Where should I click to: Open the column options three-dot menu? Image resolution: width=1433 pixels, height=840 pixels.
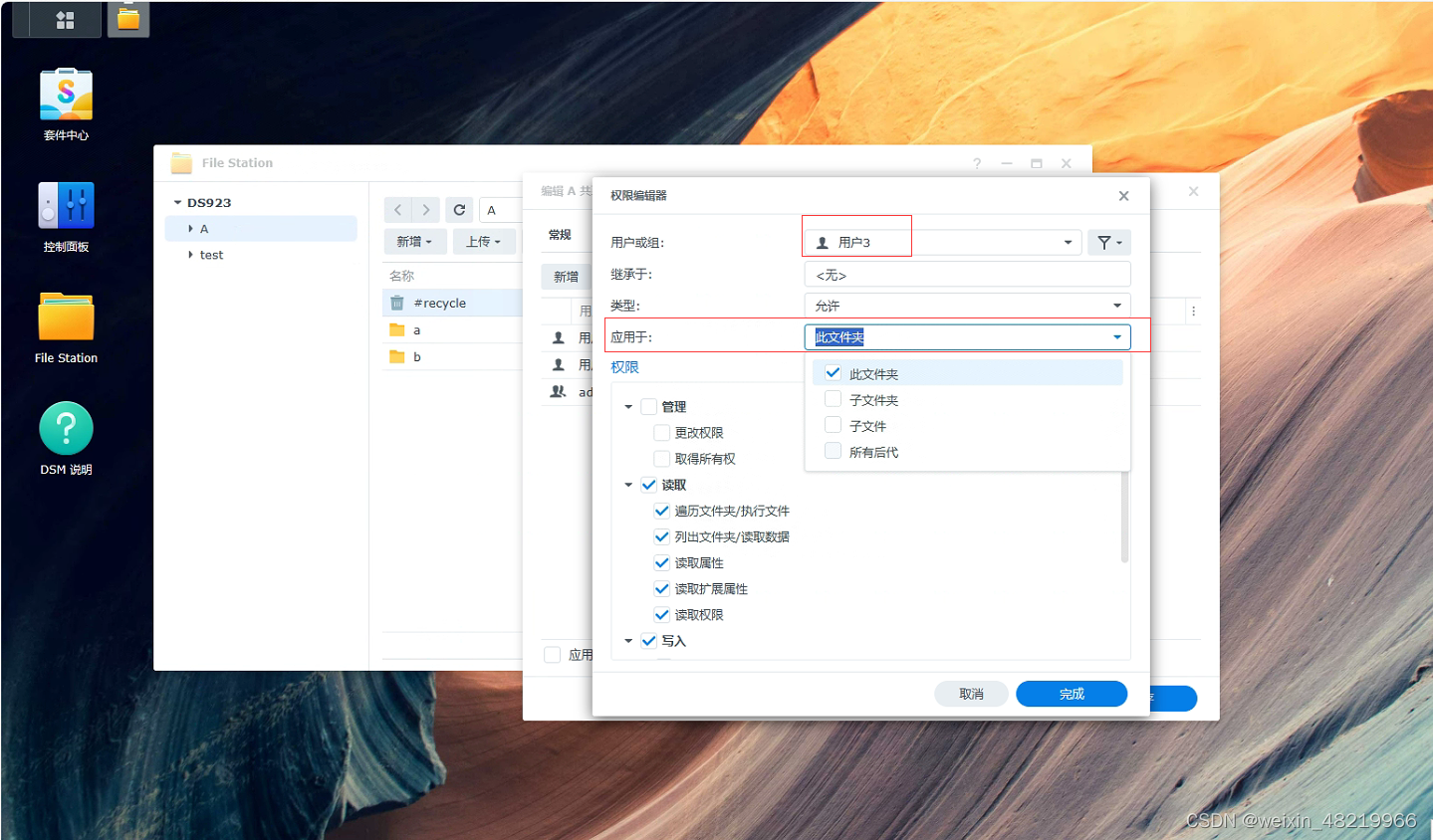tap(1193, 312)
